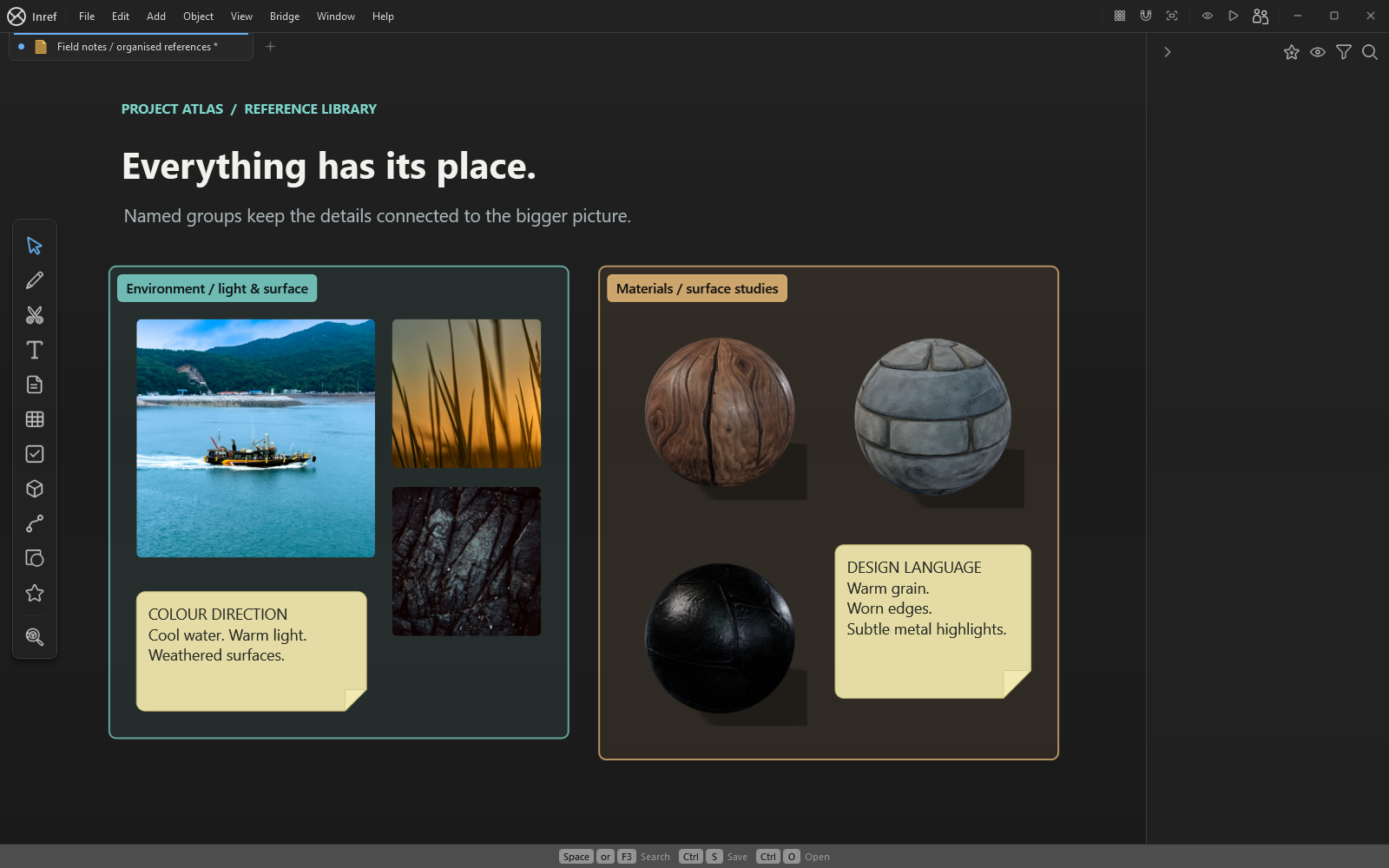Select the checklist tool
Image resolution: width=1389 pixels, height=868 pixels.
pos(35,454)
